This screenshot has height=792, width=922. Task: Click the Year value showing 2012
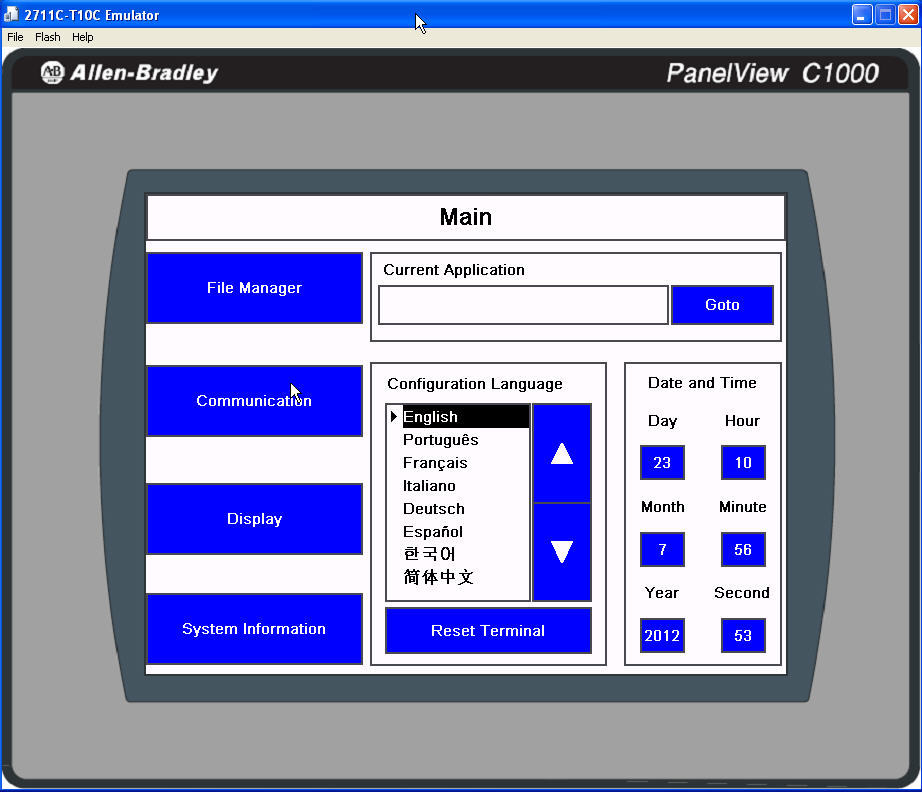[x=662, y=635]
